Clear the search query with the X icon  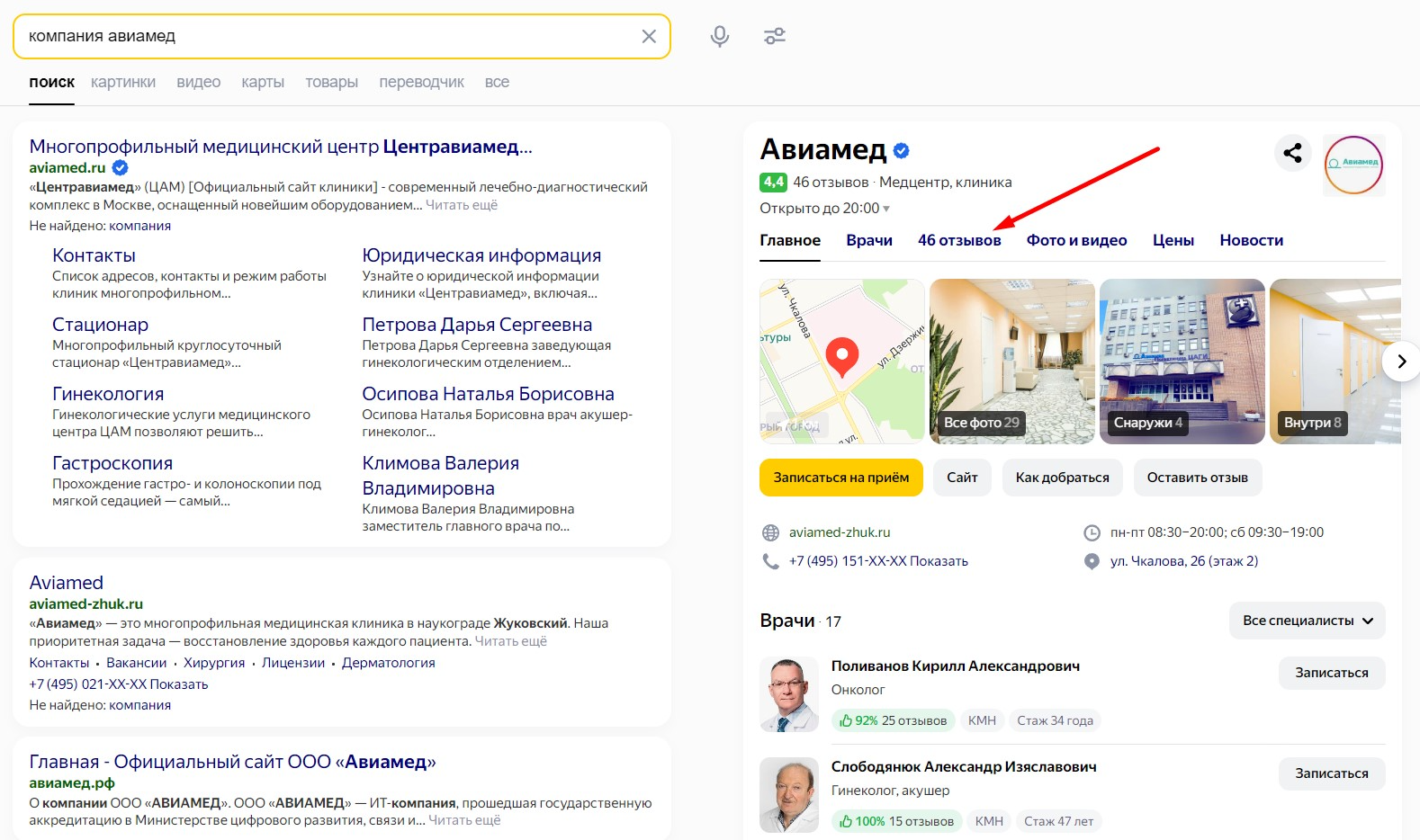pos(649,36)
